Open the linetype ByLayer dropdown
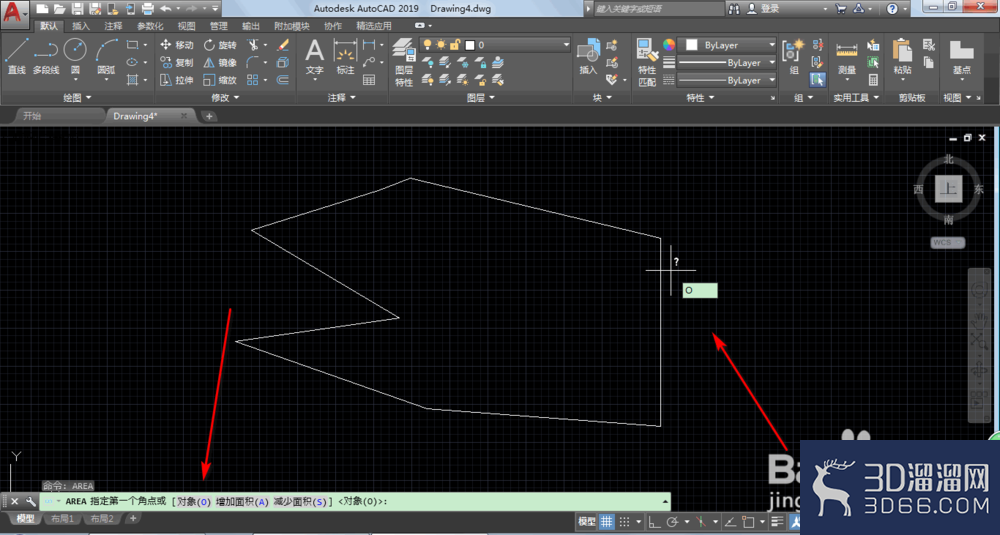Image resolution: width=1000 pixels, height=535 pixels. [726, 80]
